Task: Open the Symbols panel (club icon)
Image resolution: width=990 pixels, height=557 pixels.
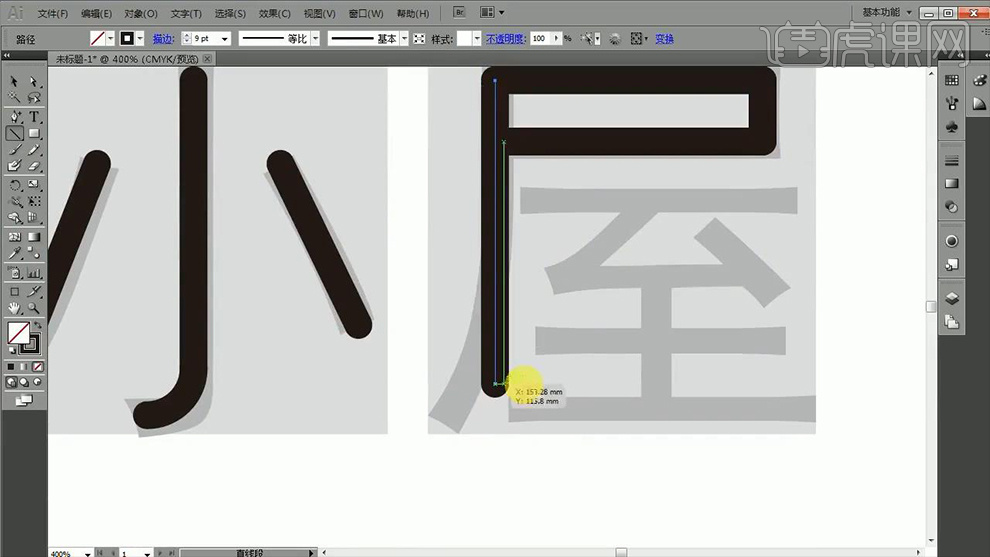Action: (951, 128)
